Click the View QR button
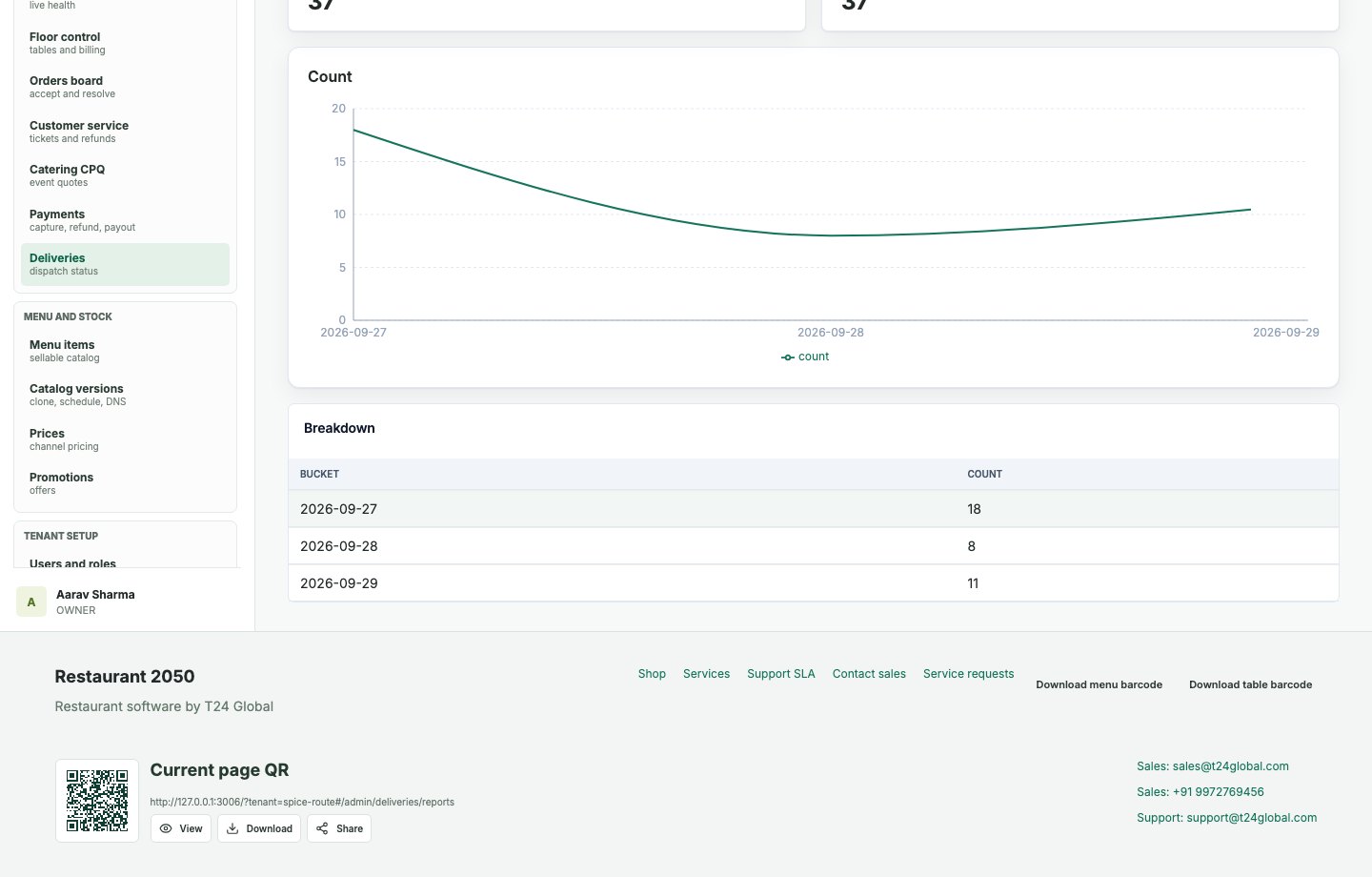Viewport: 1372px width, 877px height. 181,828
